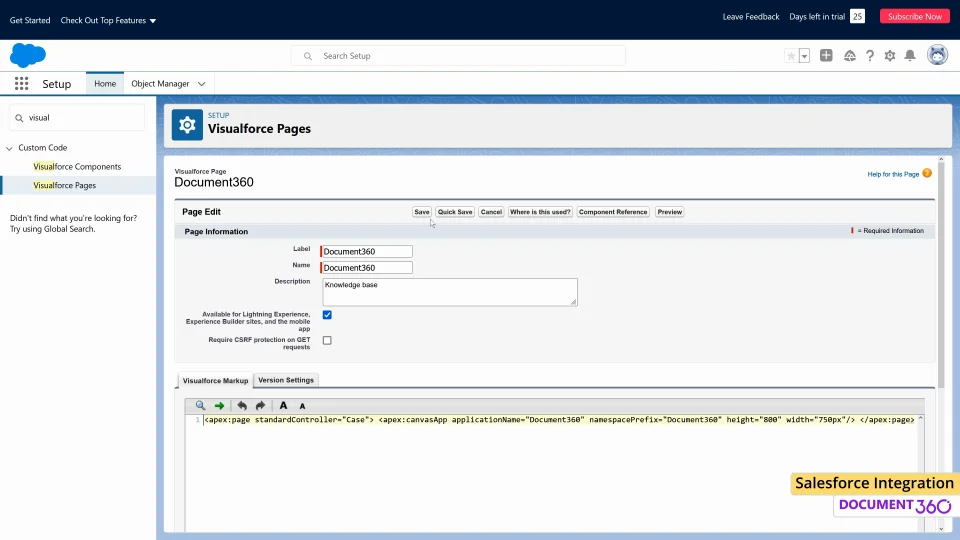Open the notifications bell
This screenshot has width=960, height=540.
pos(910,56)
